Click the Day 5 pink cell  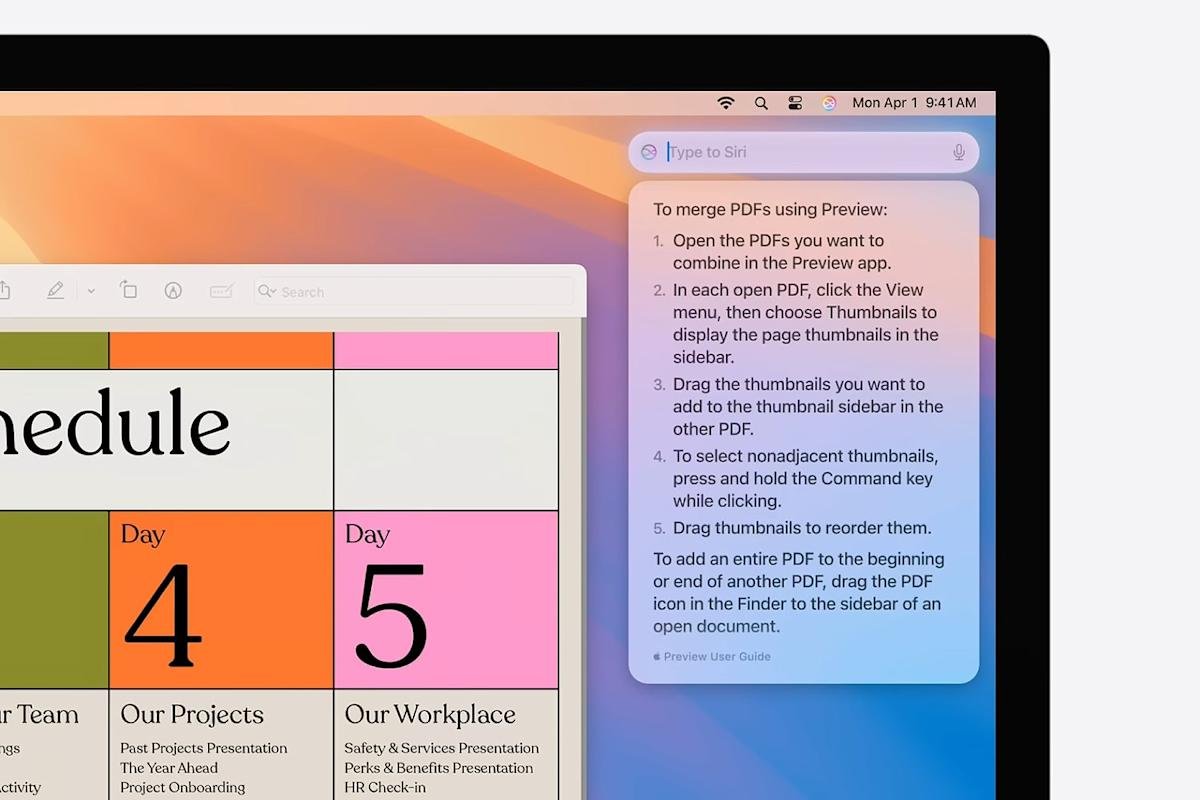click(x=445, y=600)
